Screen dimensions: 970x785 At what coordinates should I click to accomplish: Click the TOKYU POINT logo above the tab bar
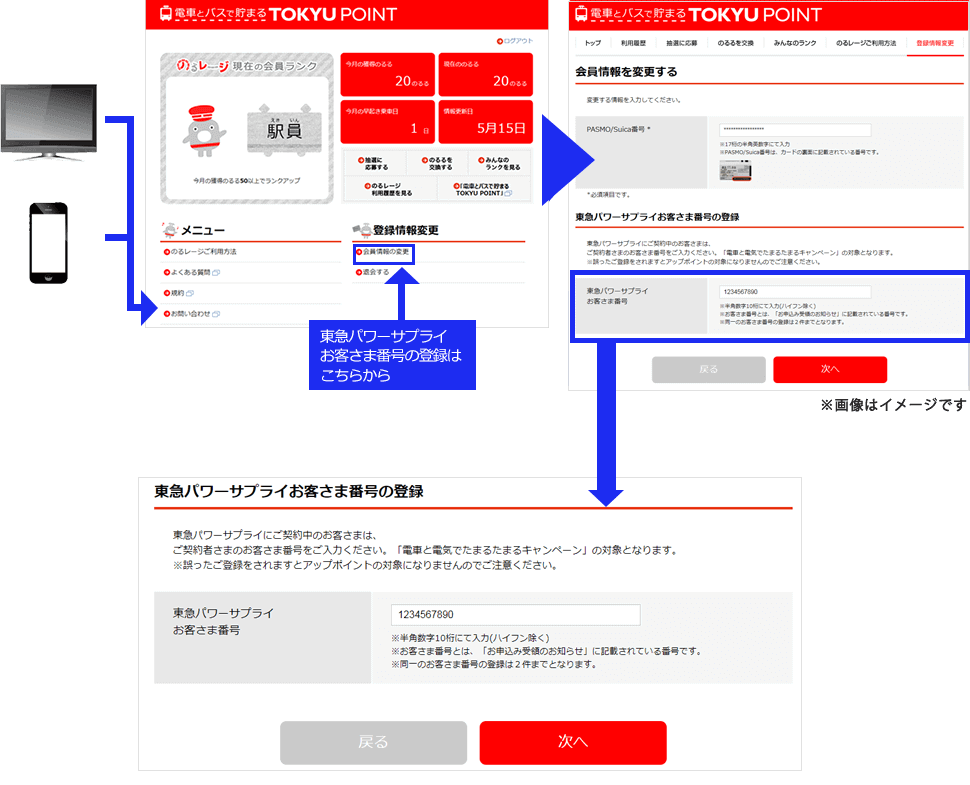[x=698, y=14]
